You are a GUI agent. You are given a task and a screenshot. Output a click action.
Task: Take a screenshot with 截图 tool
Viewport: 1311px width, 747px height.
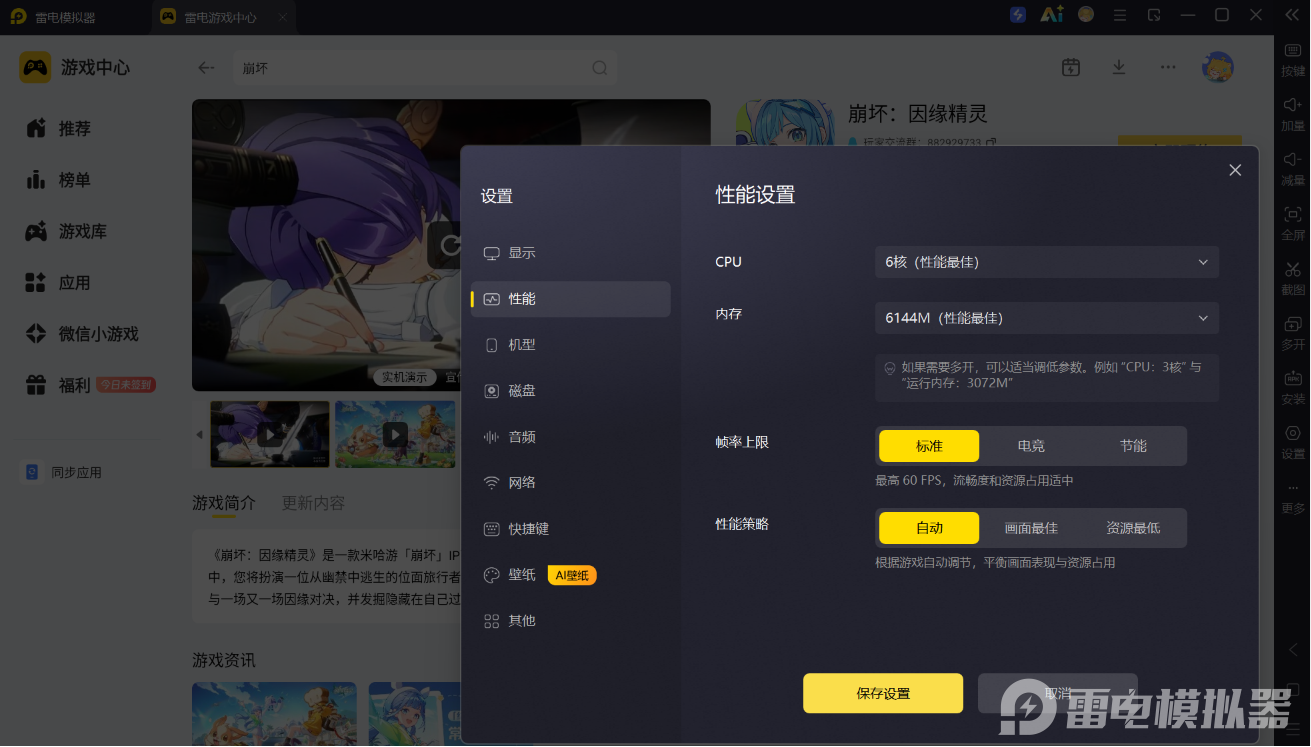tap(1293, 278)
